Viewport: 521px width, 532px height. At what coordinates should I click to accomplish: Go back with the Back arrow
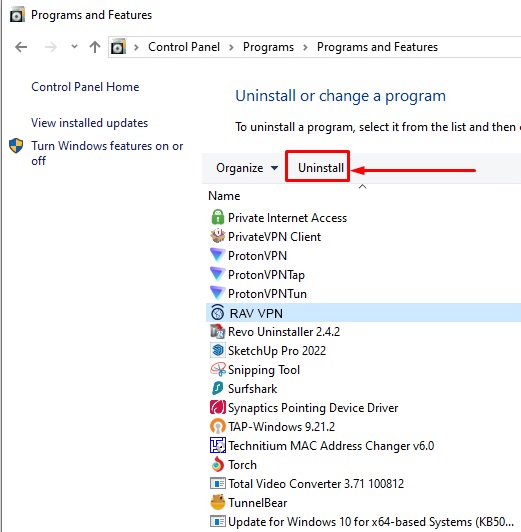click(21, 47)
